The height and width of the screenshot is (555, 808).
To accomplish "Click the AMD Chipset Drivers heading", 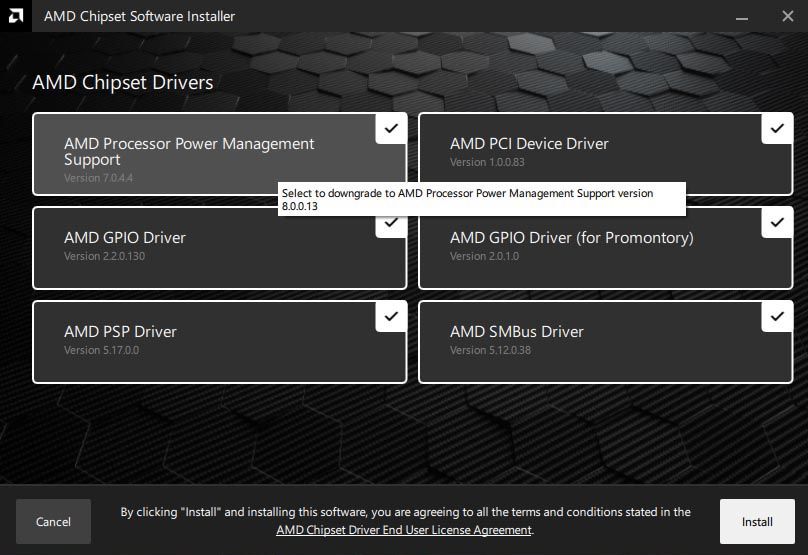I will coord(123,82).
